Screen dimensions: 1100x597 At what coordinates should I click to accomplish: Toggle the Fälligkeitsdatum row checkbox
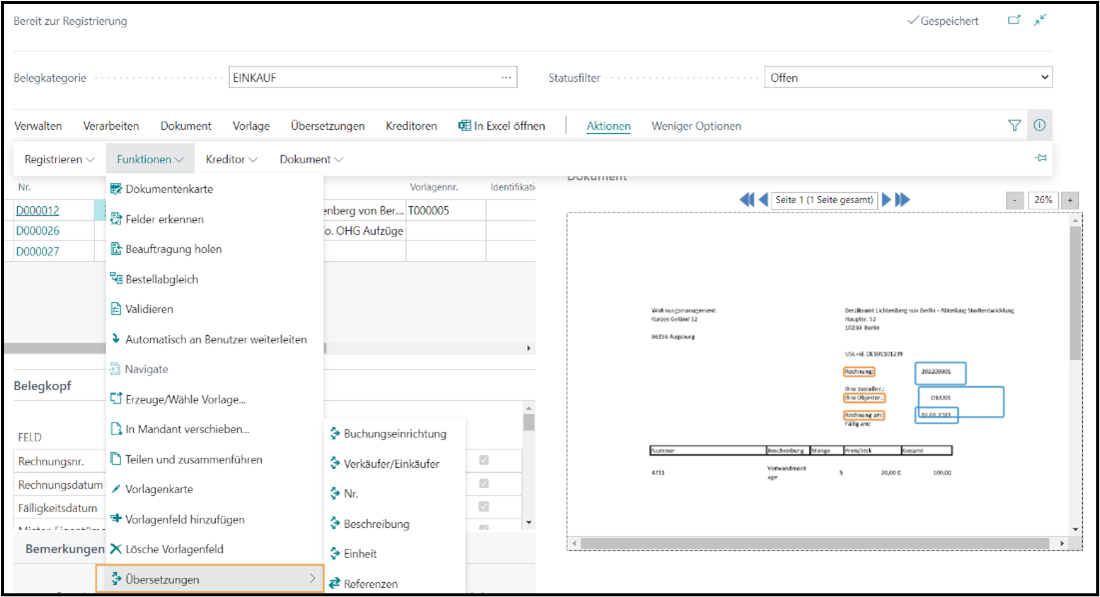[x=484, y=507]
